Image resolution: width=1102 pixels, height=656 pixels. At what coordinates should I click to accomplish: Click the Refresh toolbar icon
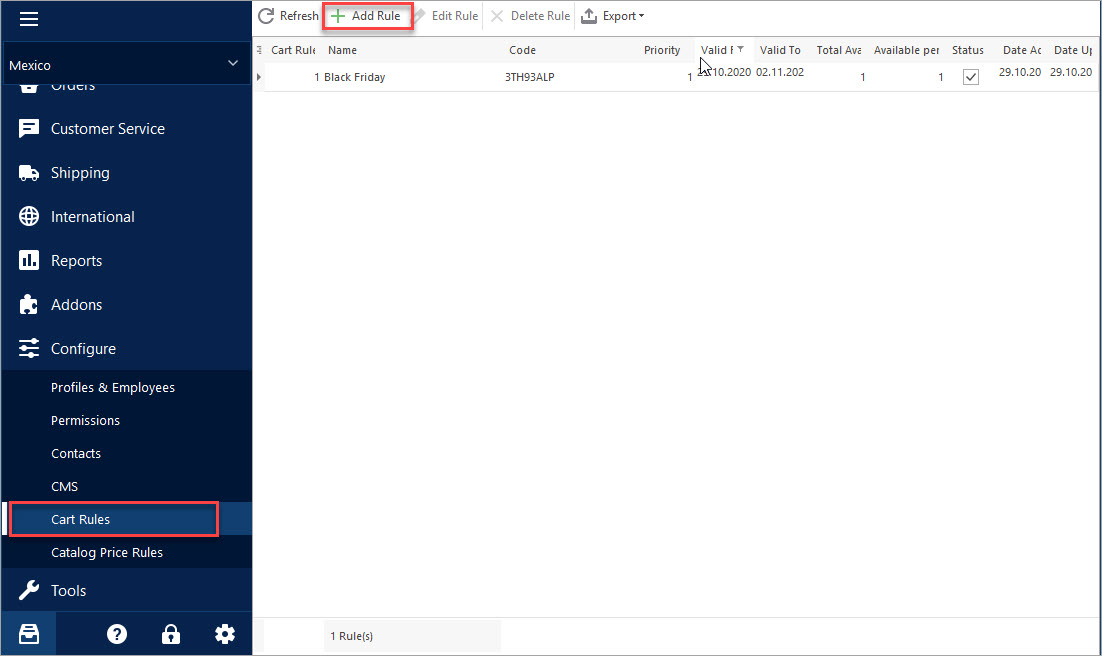(x=266, y=16)
